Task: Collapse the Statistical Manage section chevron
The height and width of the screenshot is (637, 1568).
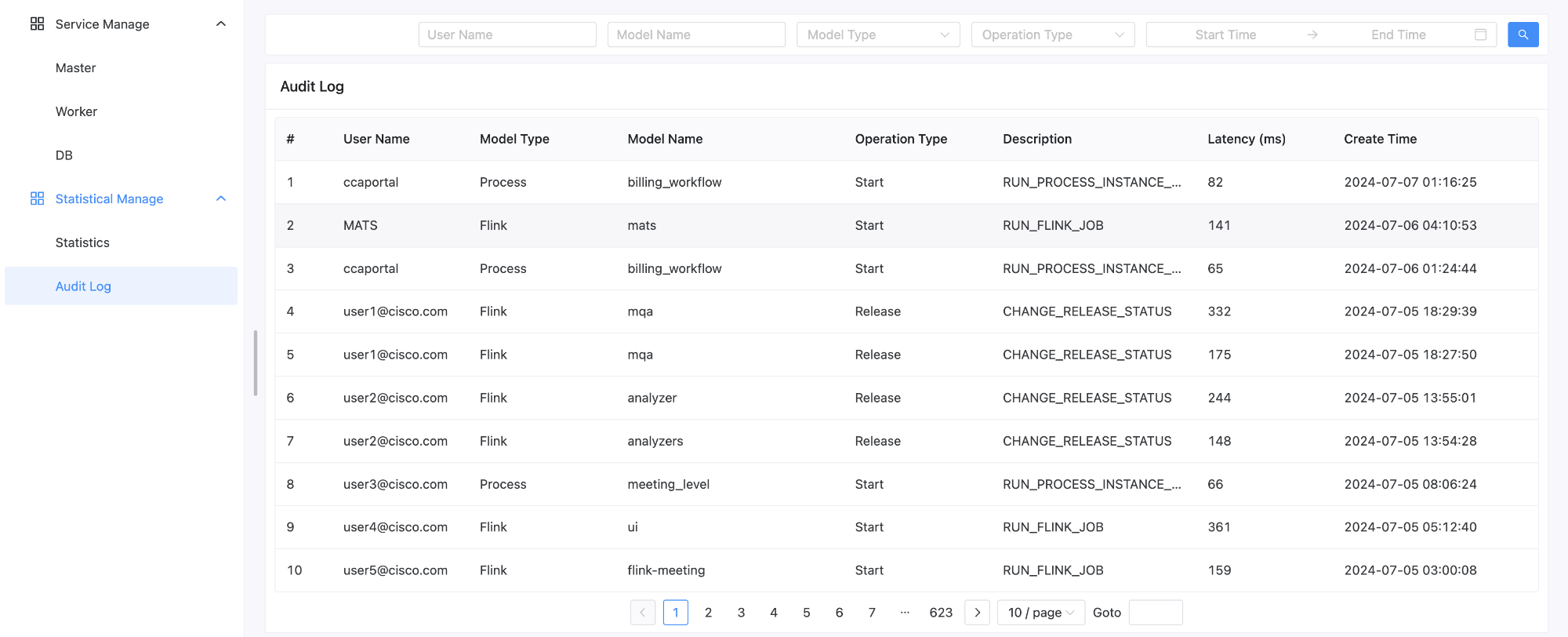Action: pyautogui.click(x=221, y=199)
